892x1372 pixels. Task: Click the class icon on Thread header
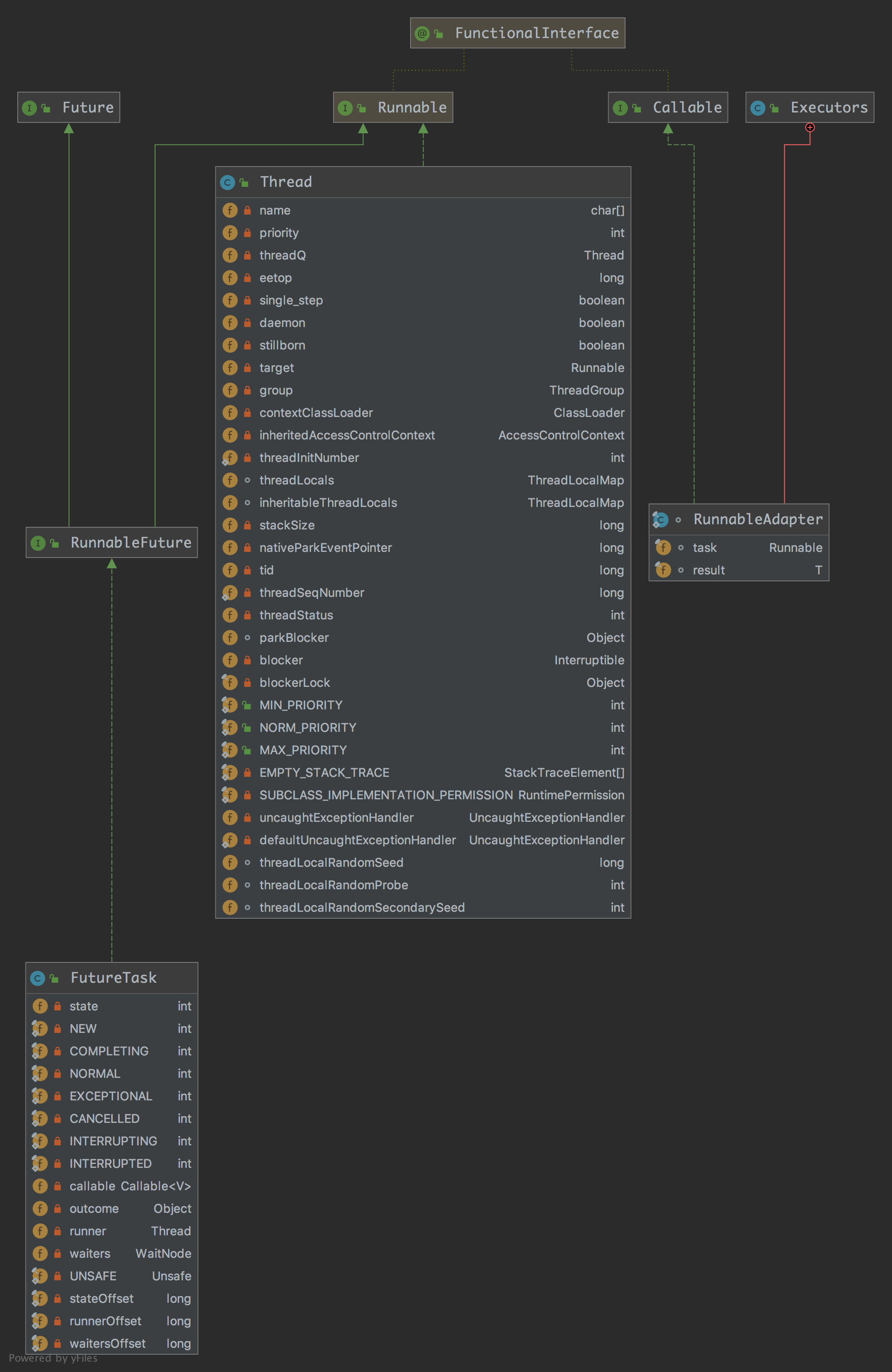227,182
